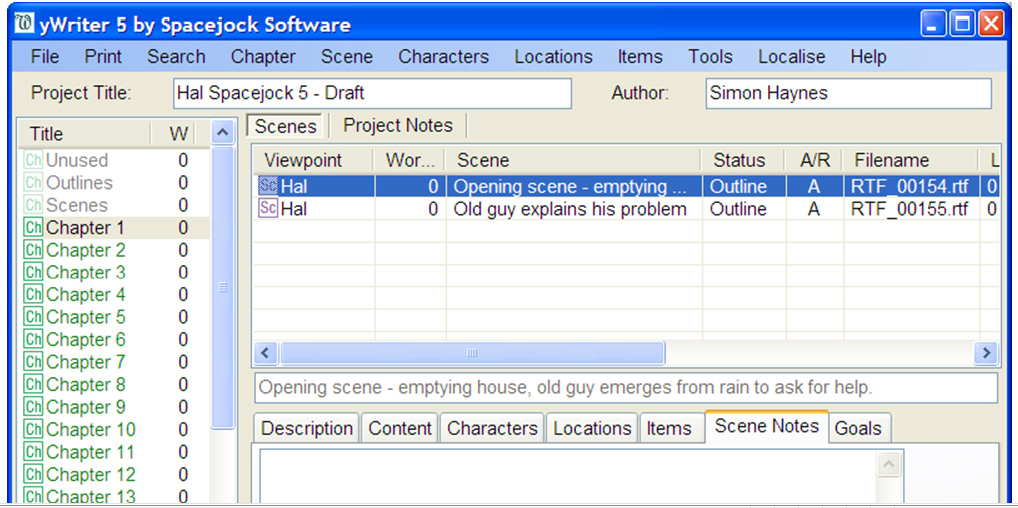Open the Chapter menu

(263, 57)
